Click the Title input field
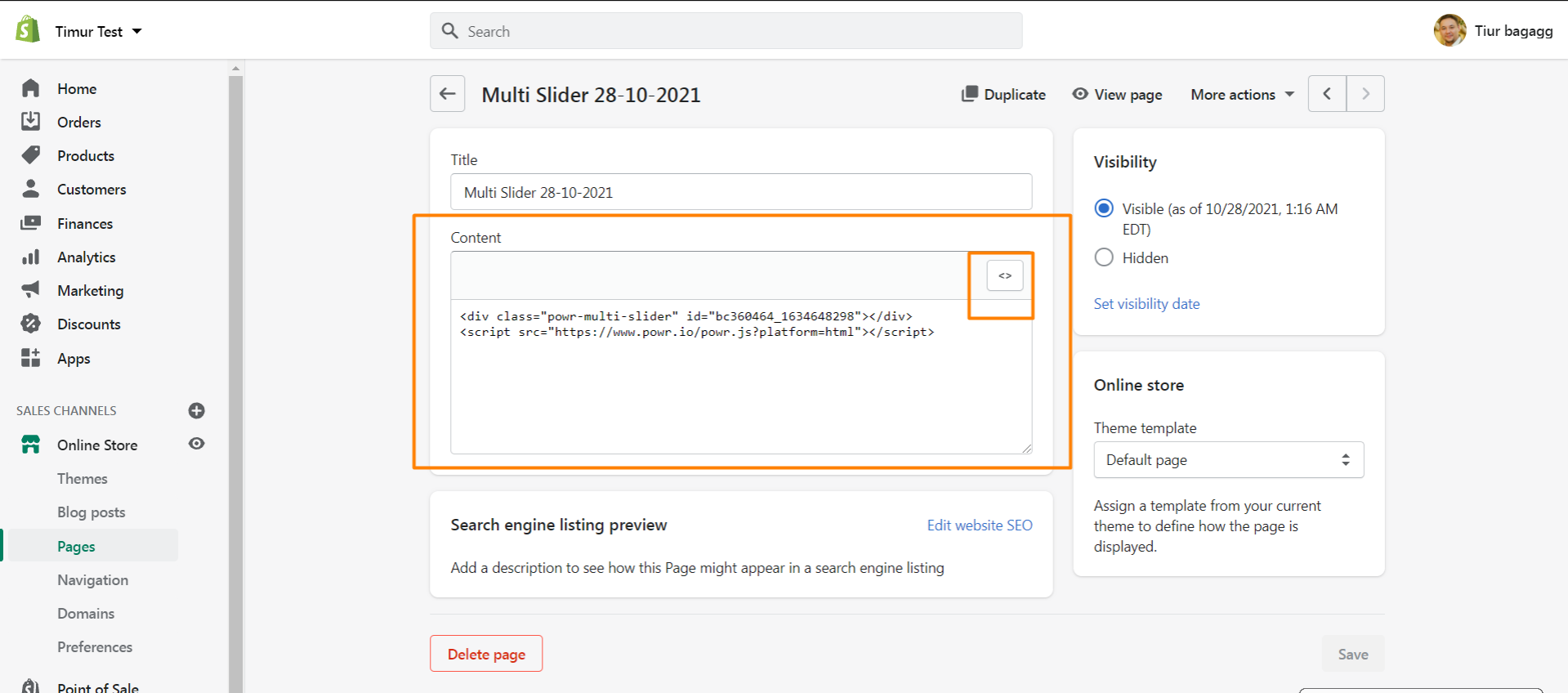Image resolution: width=1568 pixels, height=693 pixels. [x=741, y=192]
